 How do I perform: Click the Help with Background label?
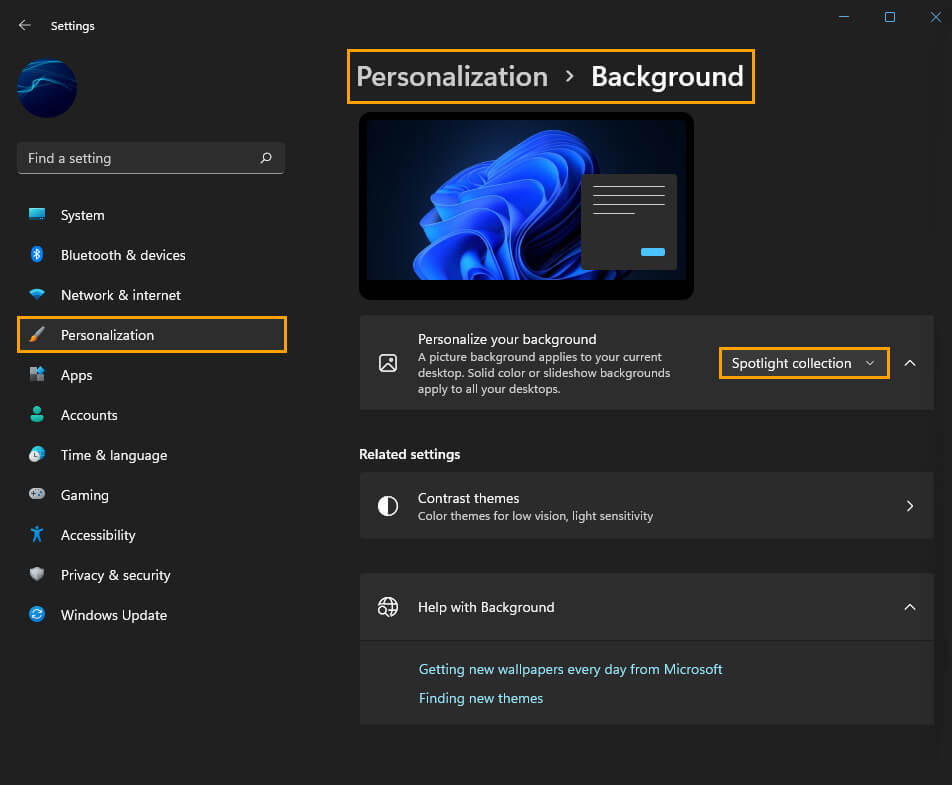(486, 607)
